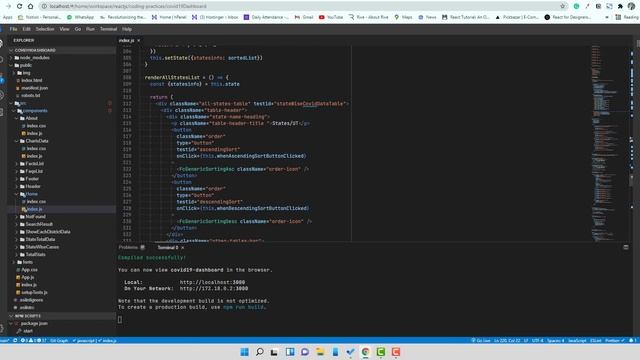
Task: Open http://localhost:3000 link in terminal
Action: [x=212, y=282]
